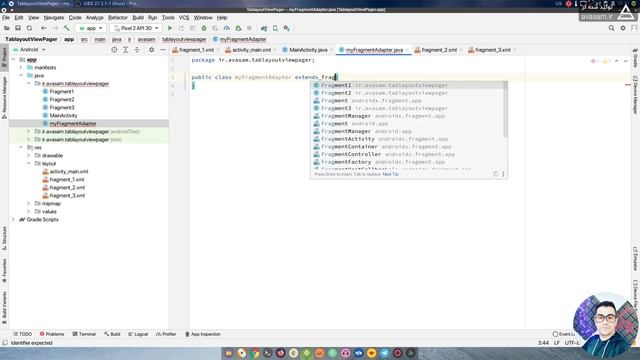Hide the Project panel with minus icon

pos(162,50)
